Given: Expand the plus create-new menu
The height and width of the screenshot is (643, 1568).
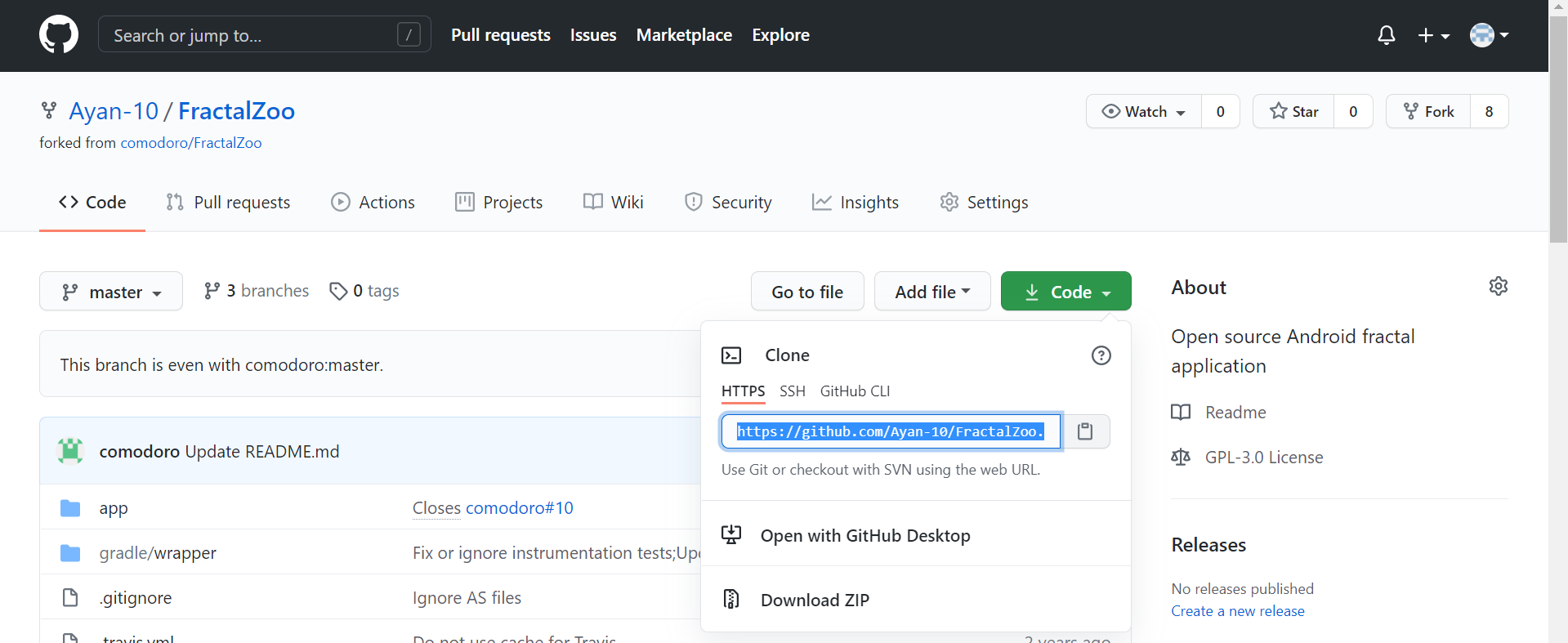Looking at the screenshot, I should [1433, 35].
